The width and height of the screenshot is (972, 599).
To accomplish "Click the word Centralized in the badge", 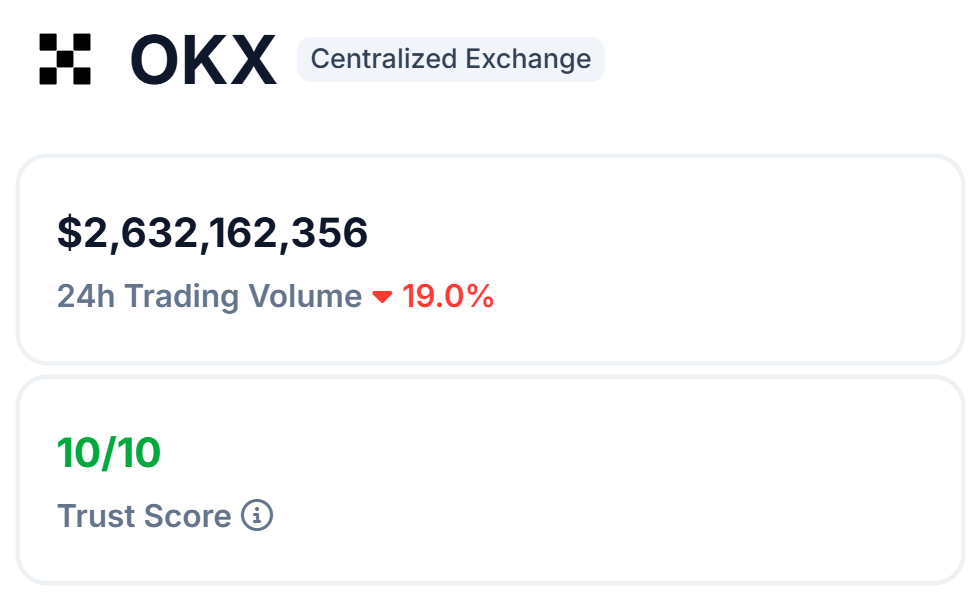I will (384, 59).
